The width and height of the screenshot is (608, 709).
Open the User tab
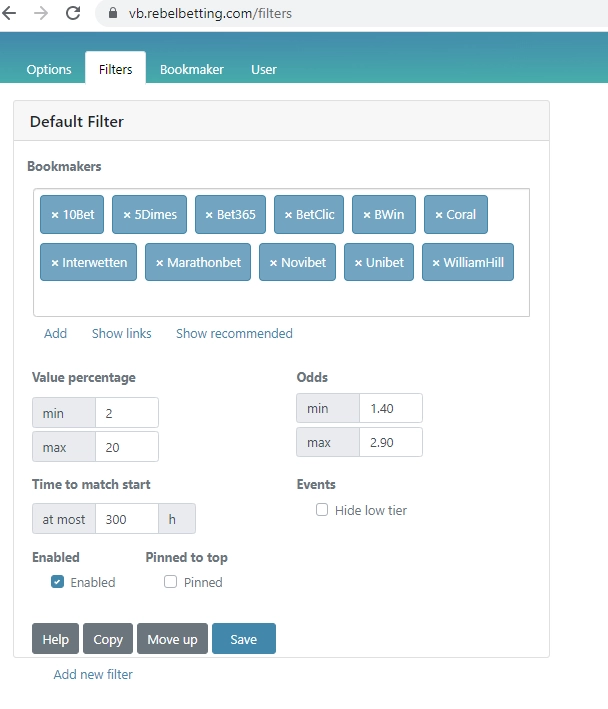[x=264, y=69]
